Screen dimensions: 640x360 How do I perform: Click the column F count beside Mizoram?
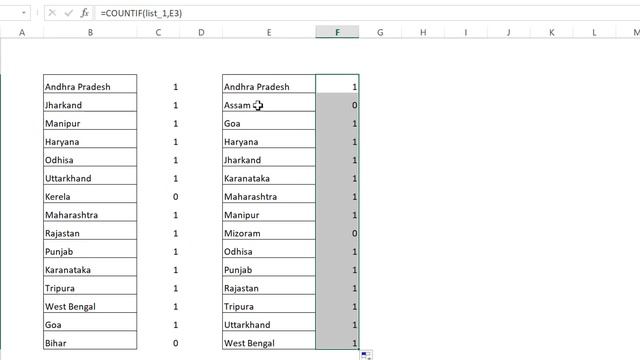coord(338,231)
